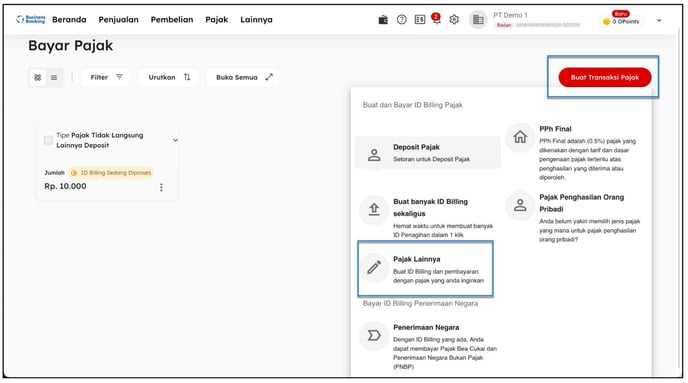Choose Deposit Pajak option

point(428,153)
